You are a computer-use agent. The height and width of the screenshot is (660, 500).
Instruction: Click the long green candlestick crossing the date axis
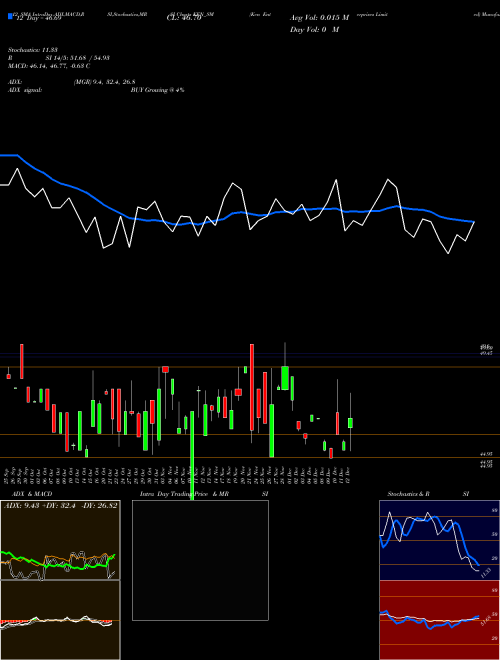click(192, 455)
